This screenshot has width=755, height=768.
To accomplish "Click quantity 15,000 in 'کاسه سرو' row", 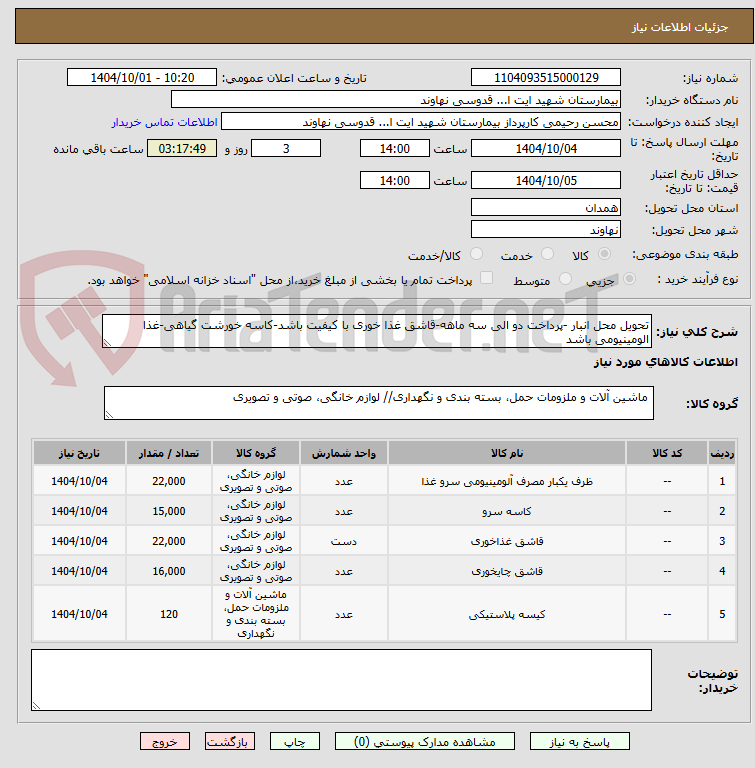I will coord(169,511).
